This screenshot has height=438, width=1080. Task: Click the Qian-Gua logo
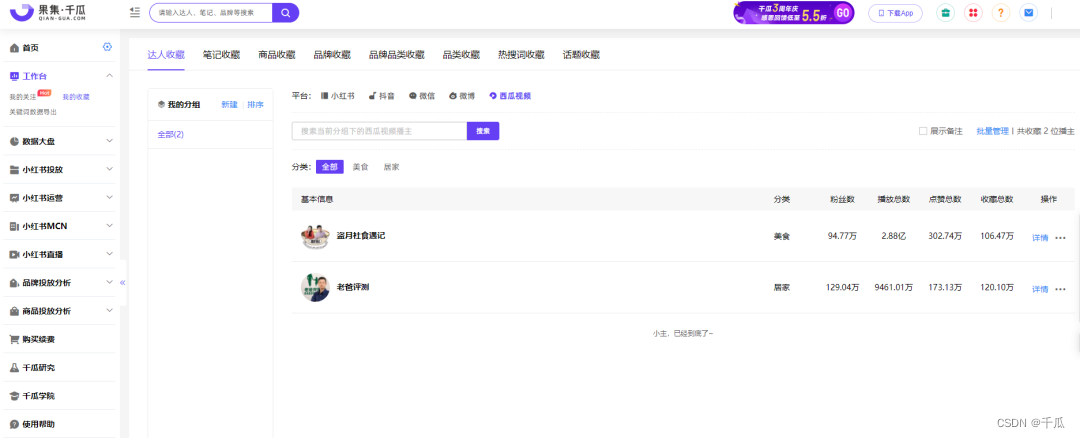[50, 12]
